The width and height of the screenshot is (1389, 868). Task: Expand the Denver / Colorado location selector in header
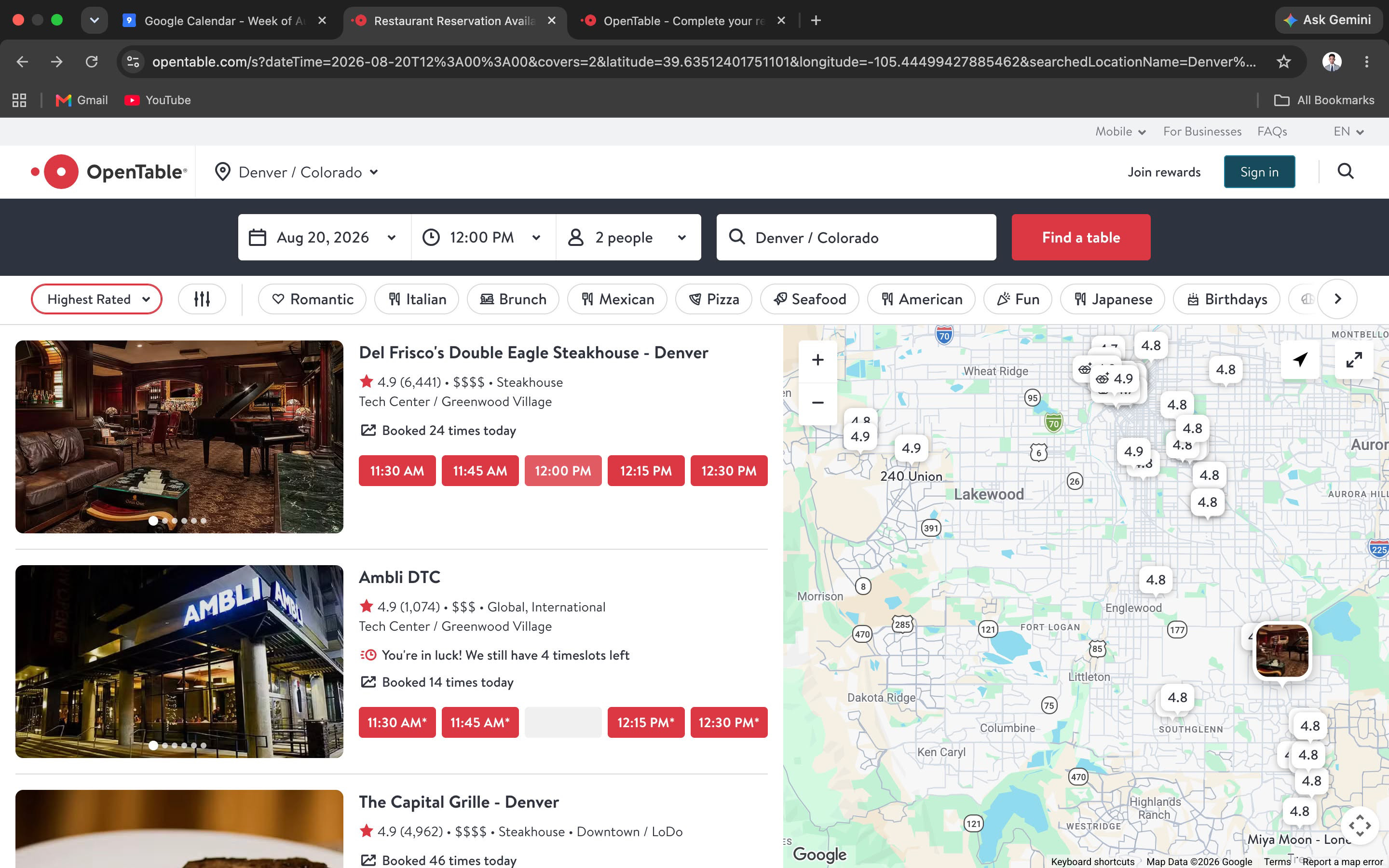[296, 172]
